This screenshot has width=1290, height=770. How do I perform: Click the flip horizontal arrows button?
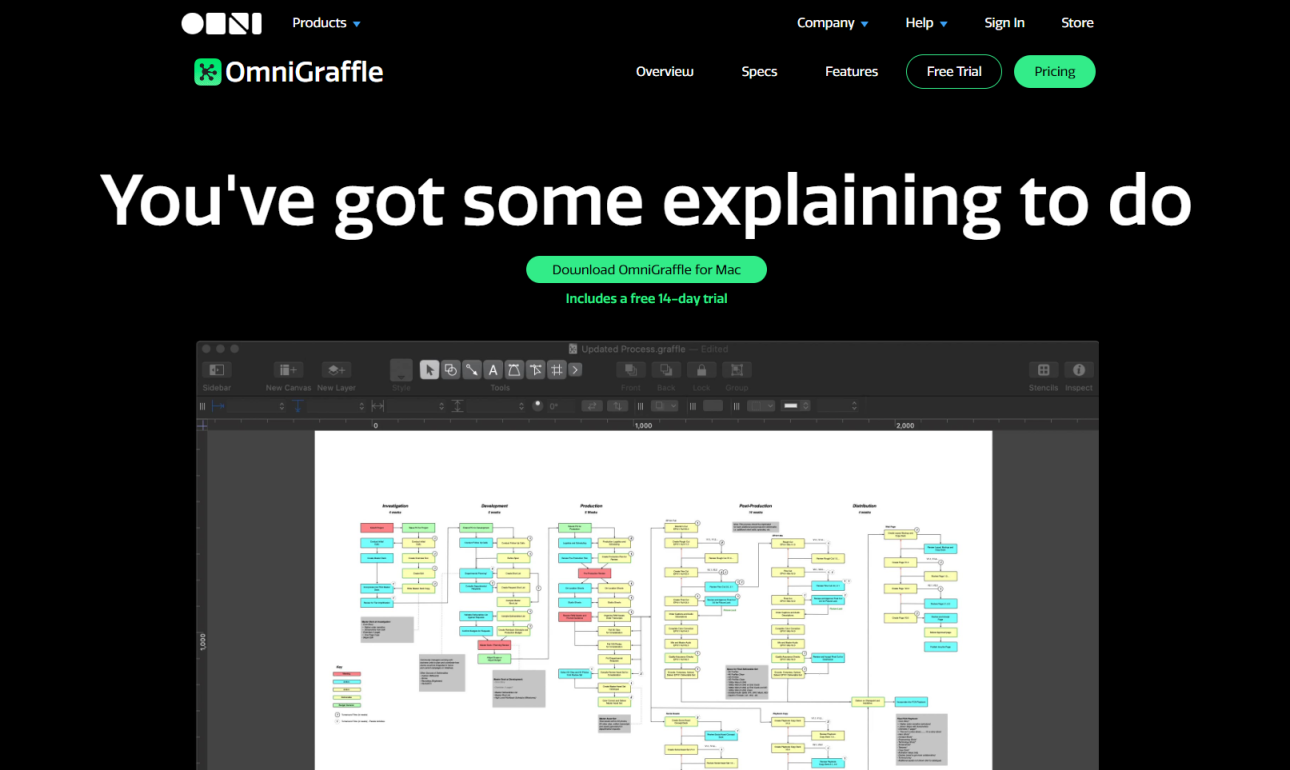(x=592, y=406)
